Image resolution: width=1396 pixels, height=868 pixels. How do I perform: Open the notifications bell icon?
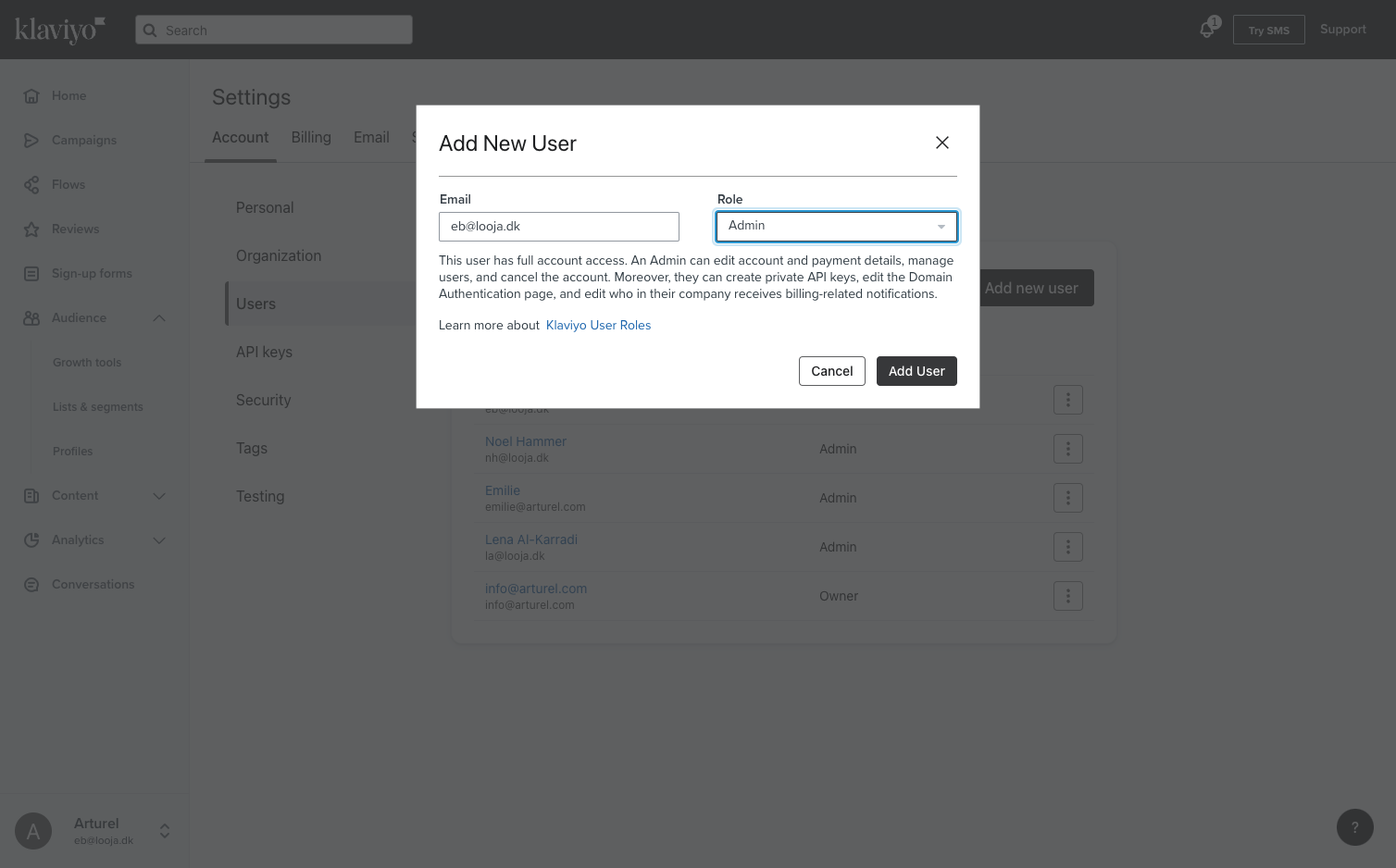[x=1207, y=29]
